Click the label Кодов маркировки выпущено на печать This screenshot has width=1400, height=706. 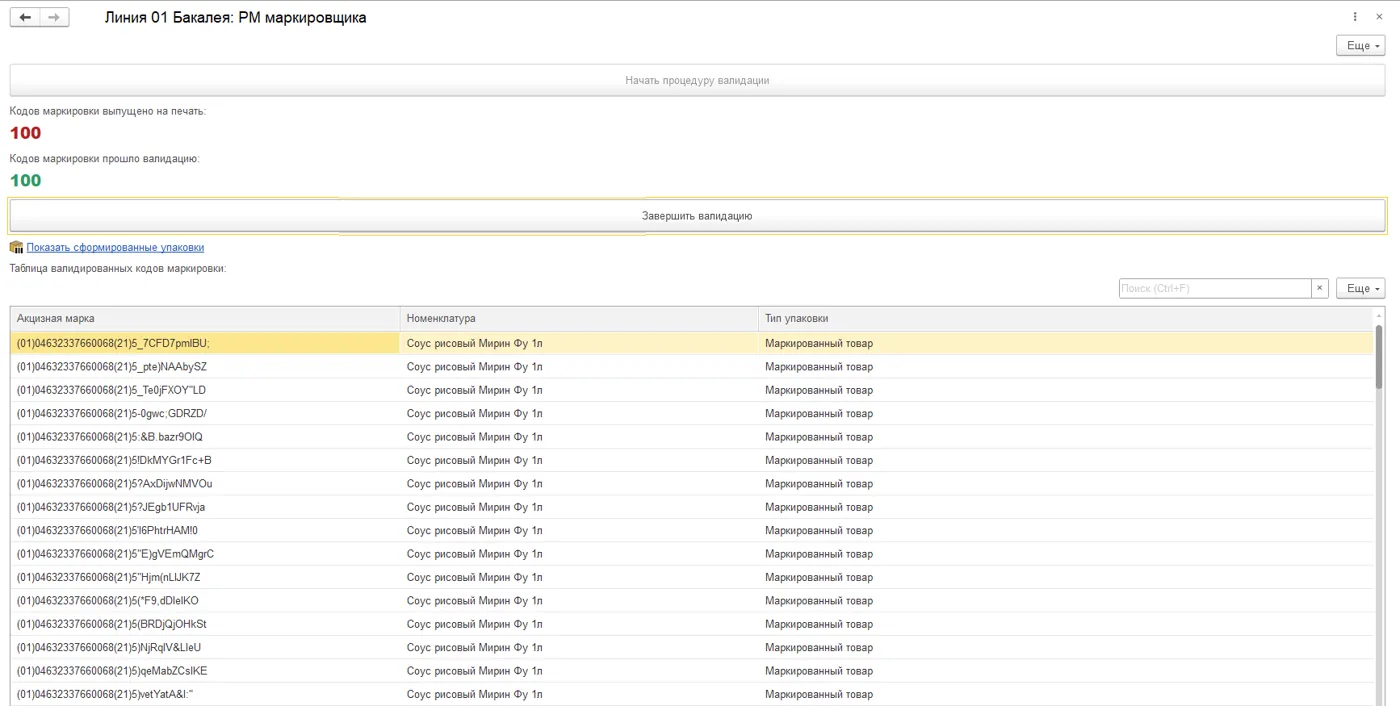(108, 111)
